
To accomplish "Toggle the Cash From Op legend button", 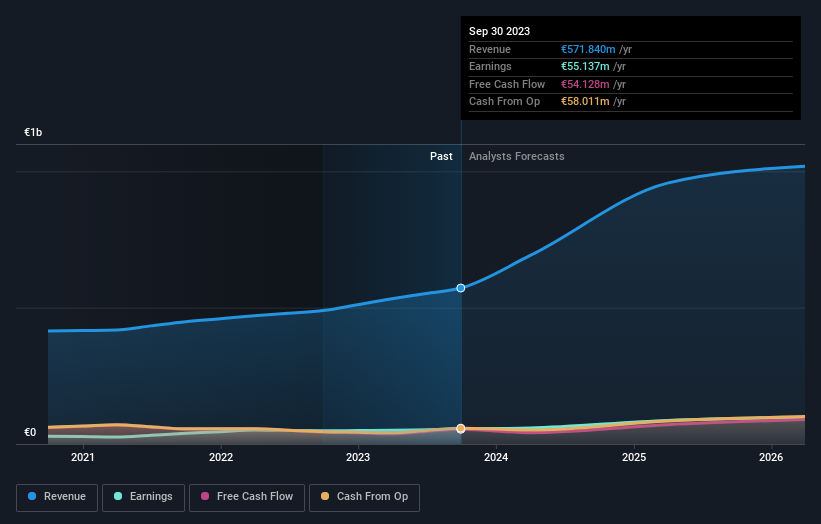I will click(x=364, y=497).
